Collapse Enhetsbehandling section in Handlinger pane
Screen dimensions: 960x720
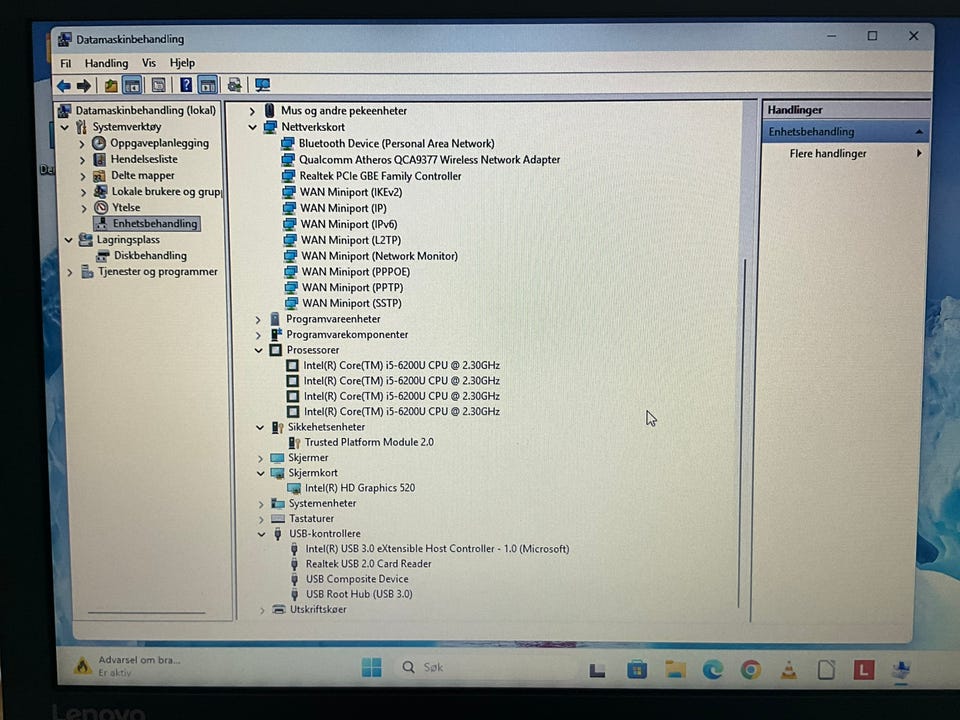[919, 132]
